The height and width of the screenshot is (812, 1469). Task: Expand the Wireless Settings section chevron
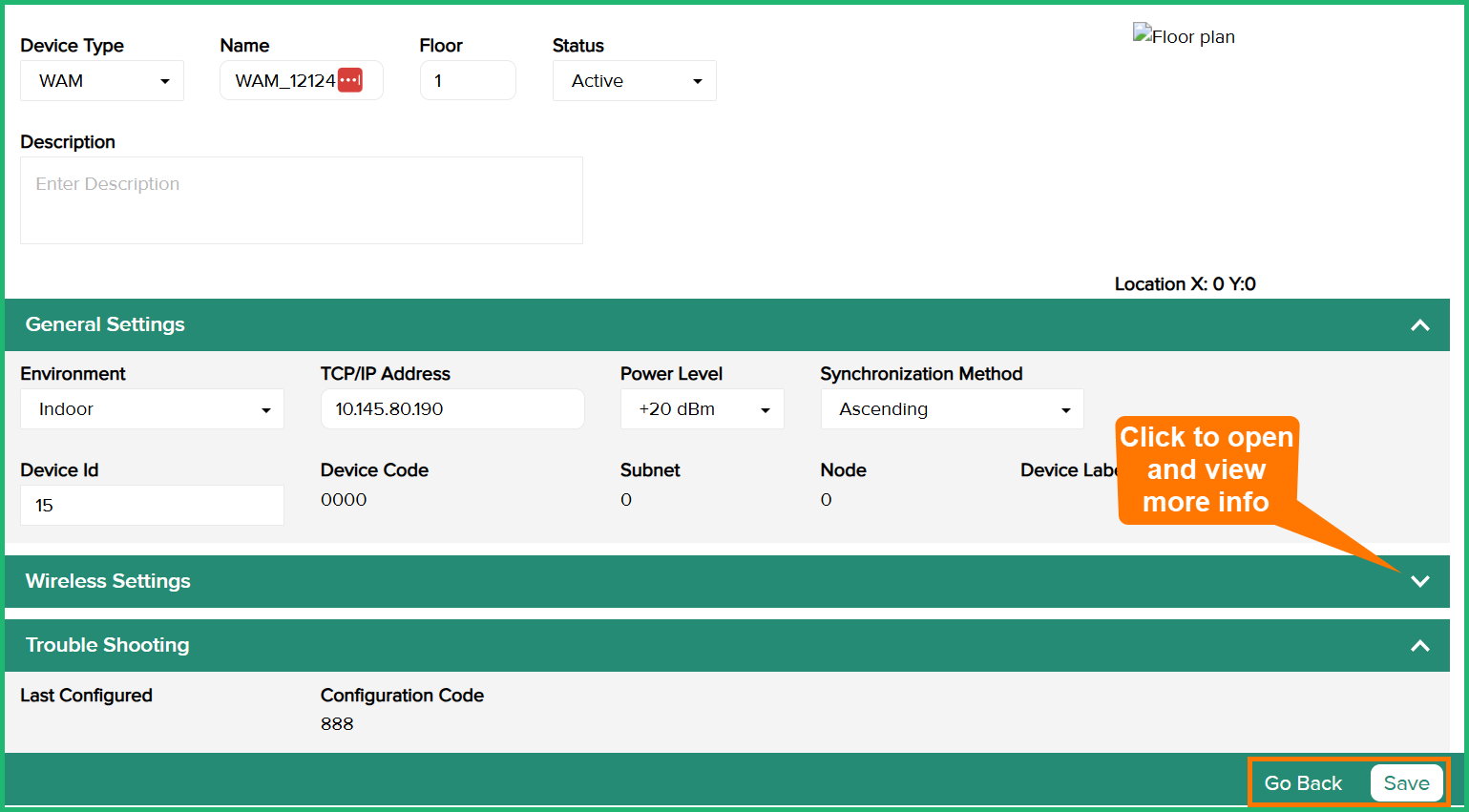click(1419, 581)
